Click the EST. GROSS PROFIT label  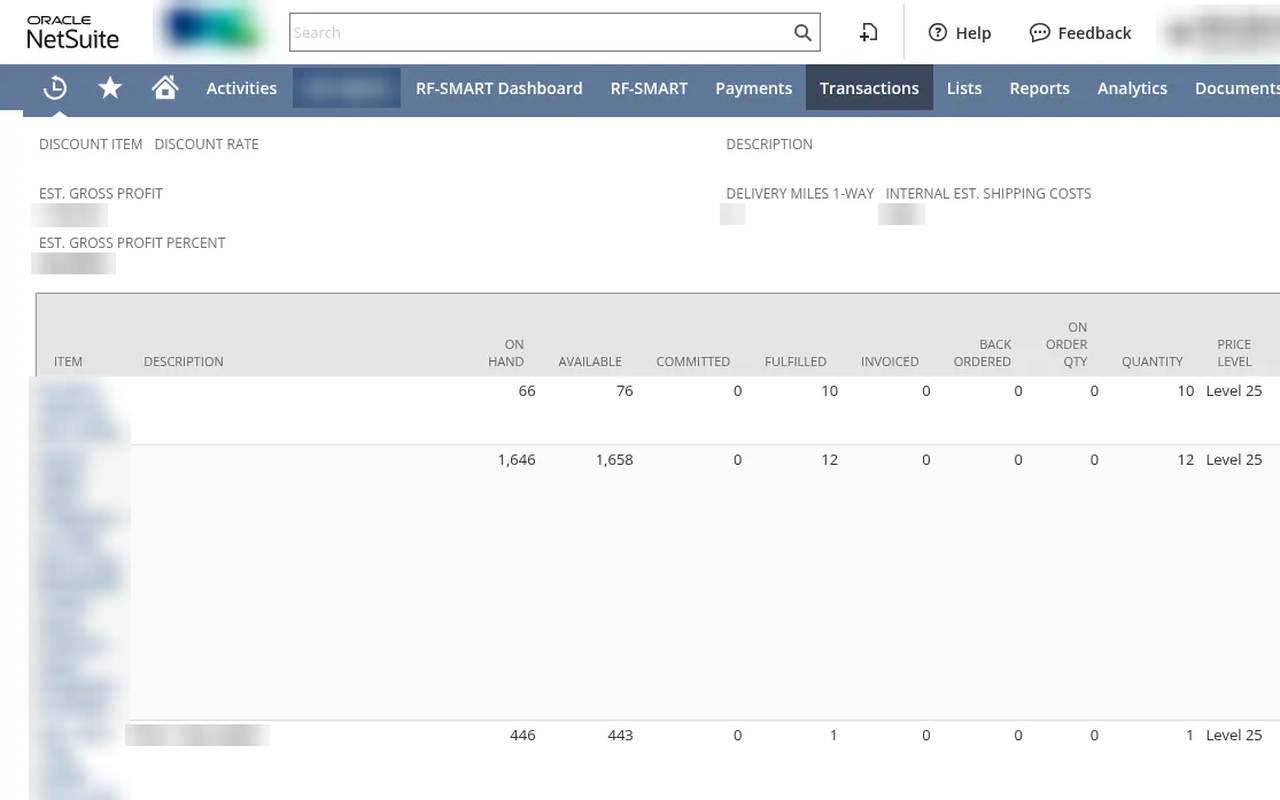tap(101, 193)
